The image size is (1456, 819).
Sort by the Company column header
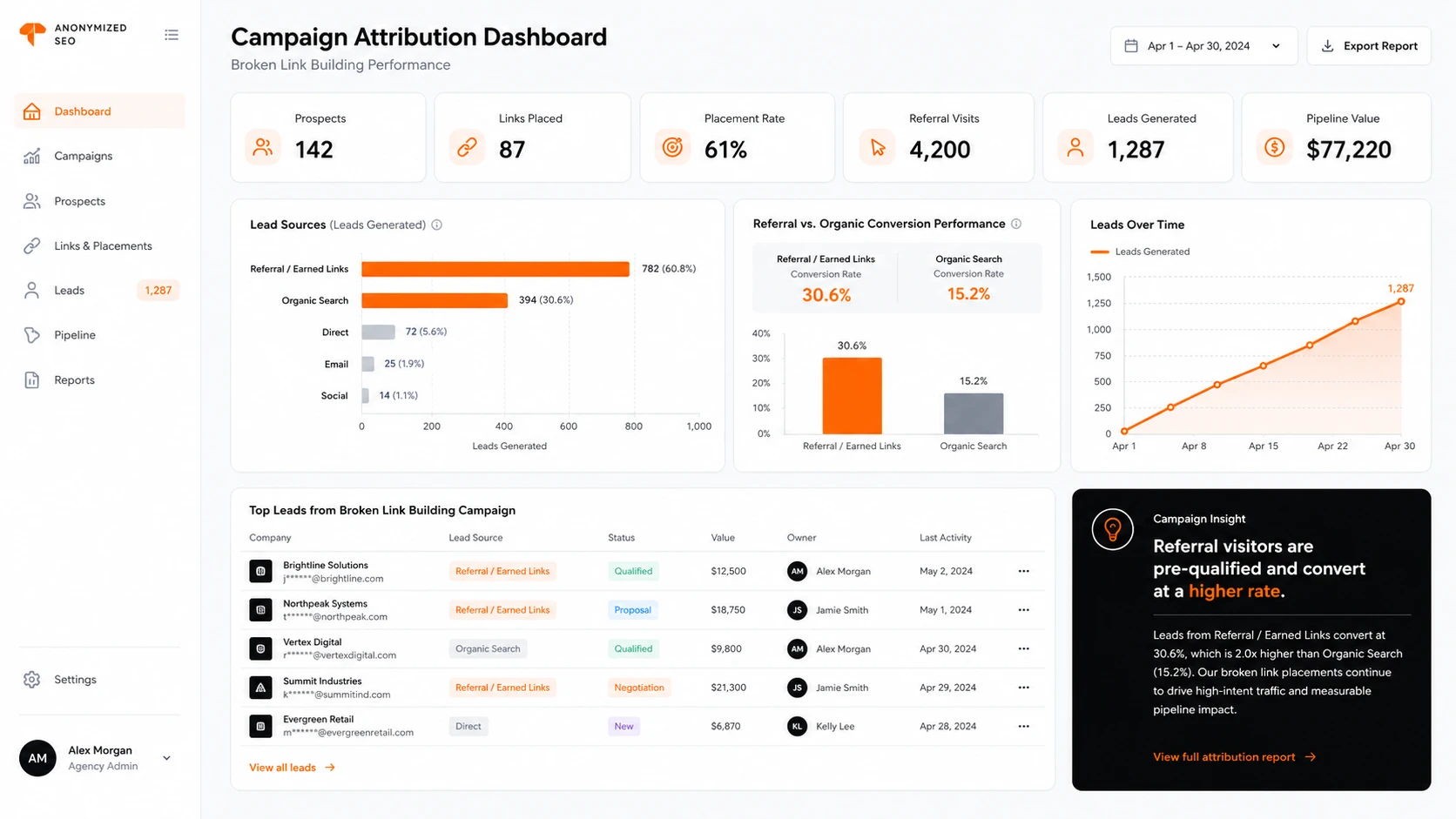tap(270, 538)
